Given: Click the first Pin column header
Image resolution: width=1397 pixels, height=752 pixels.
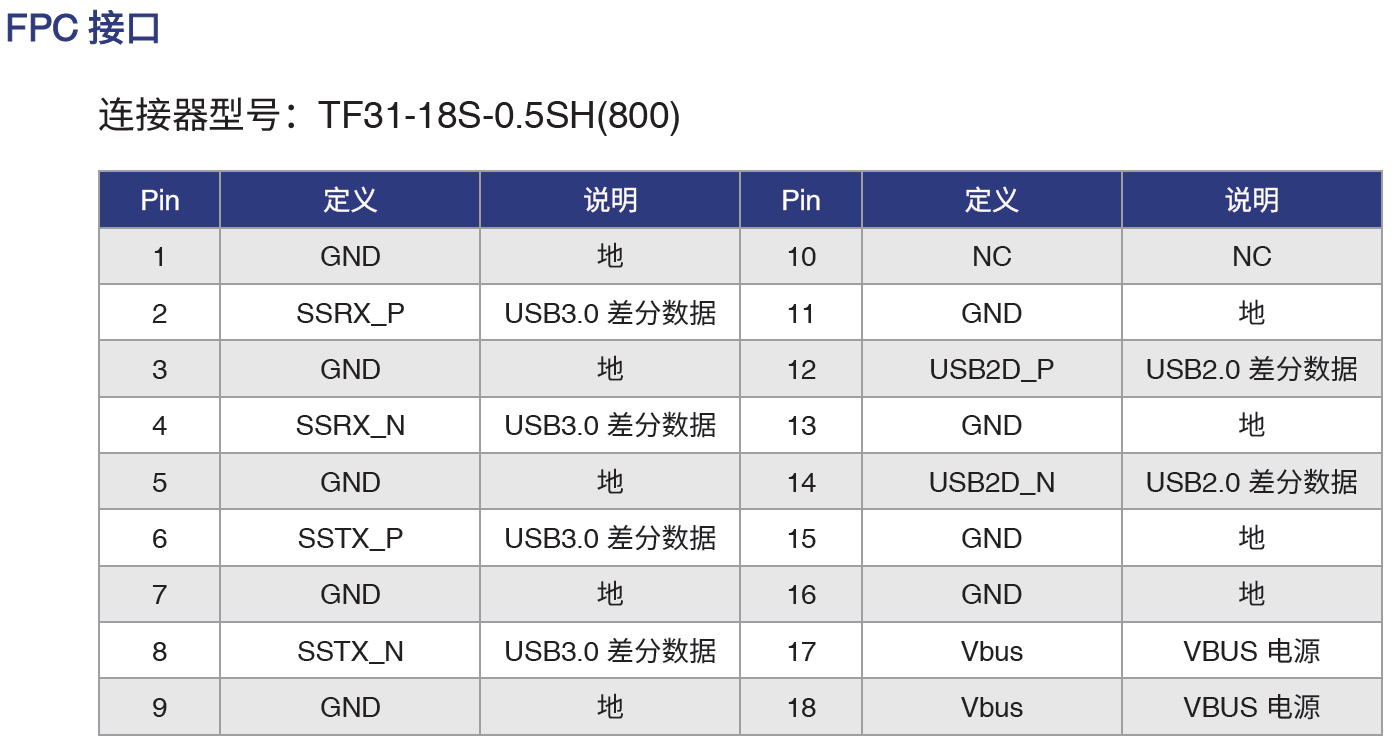Looking at the screenshot, I should [160, 200].
